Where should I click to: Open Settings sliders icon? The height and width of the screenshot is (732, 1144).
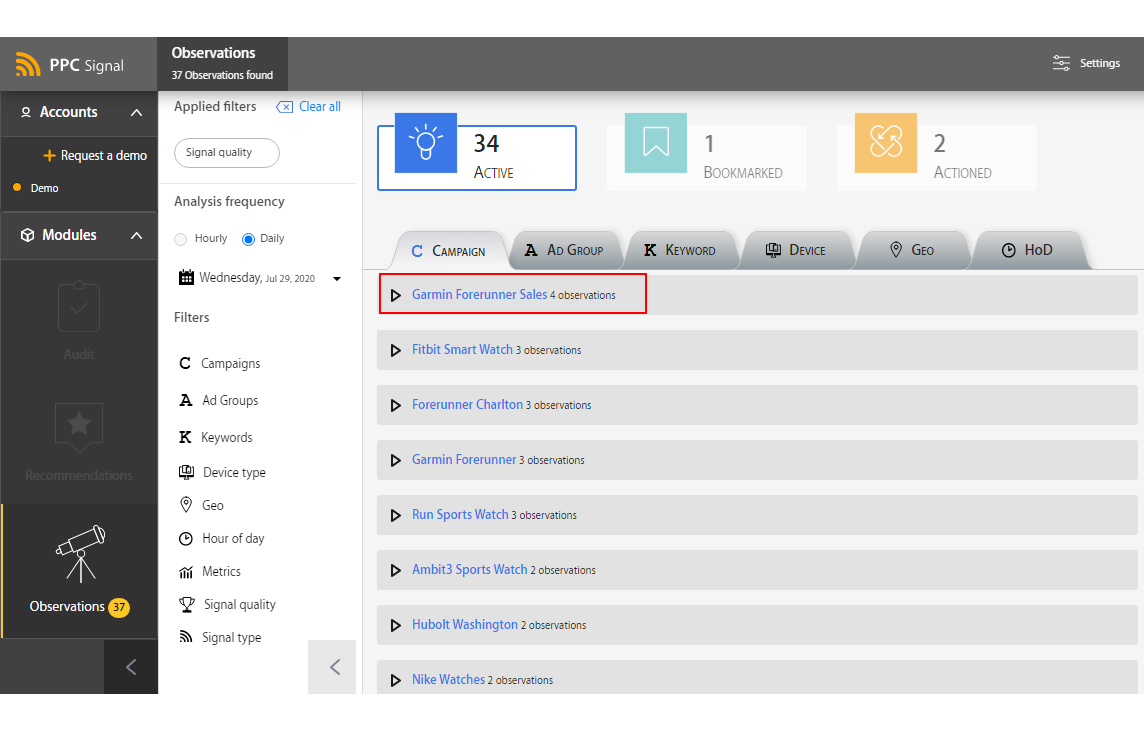1061,63
